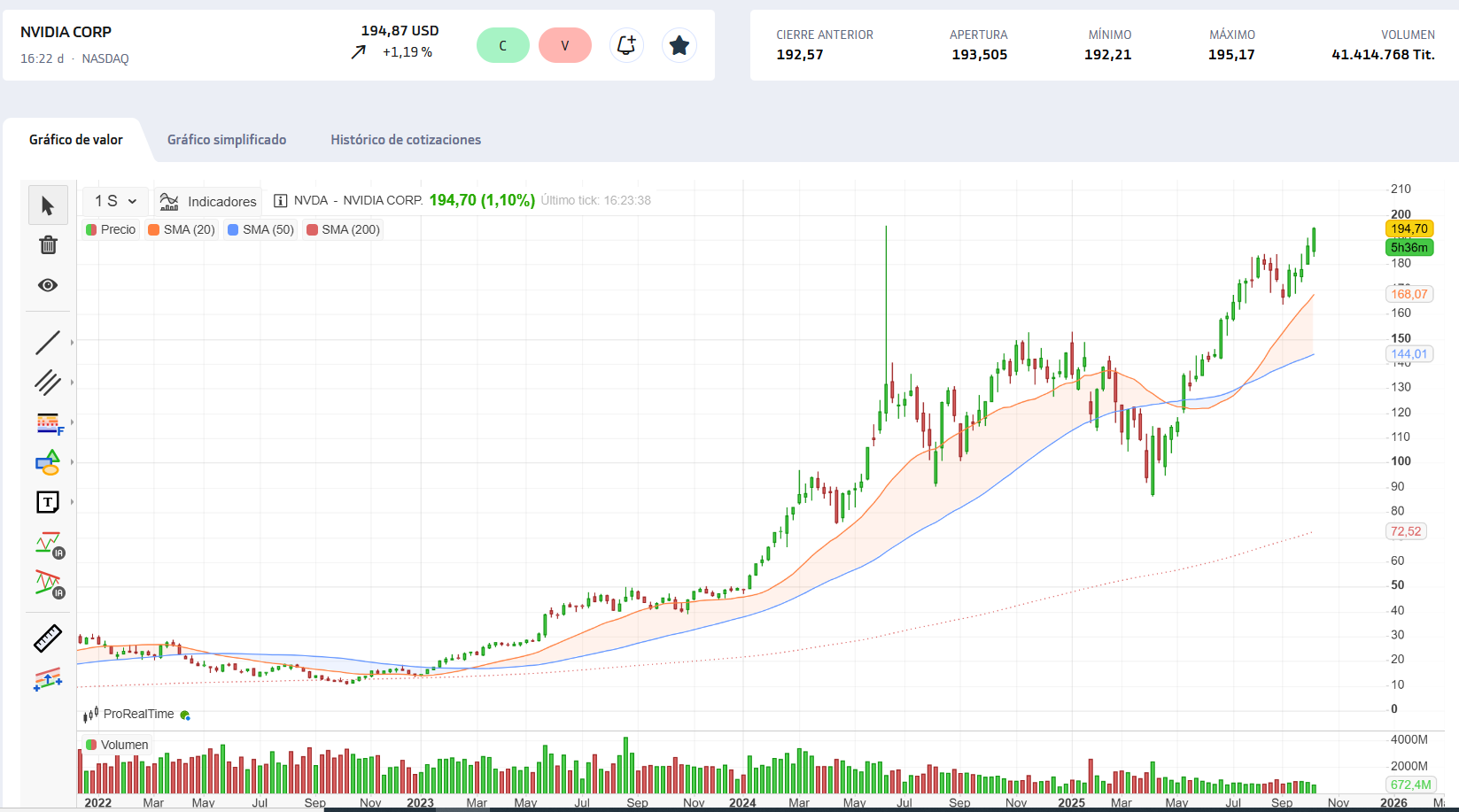Open the 1 S timeframe dropdown
This screenshot has width=1459, height=812.
pyautogui.click(x=115, y=201)
